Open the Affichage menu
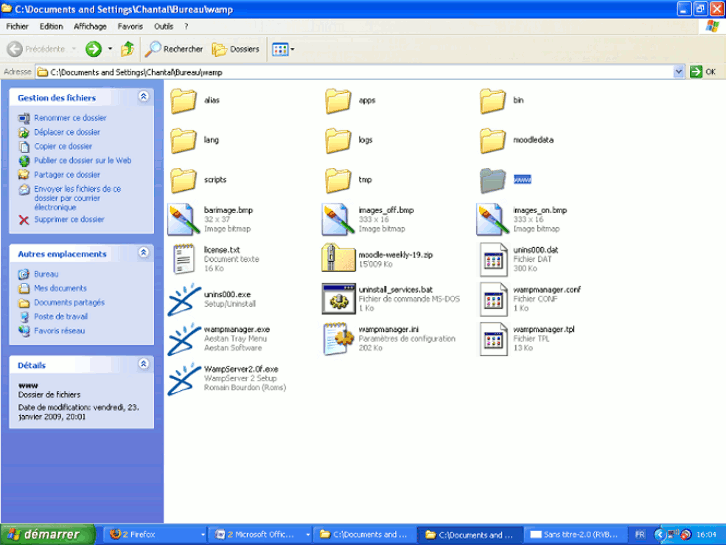The height and width of the screenshot is (545, 726). click(x=90, y=26)
